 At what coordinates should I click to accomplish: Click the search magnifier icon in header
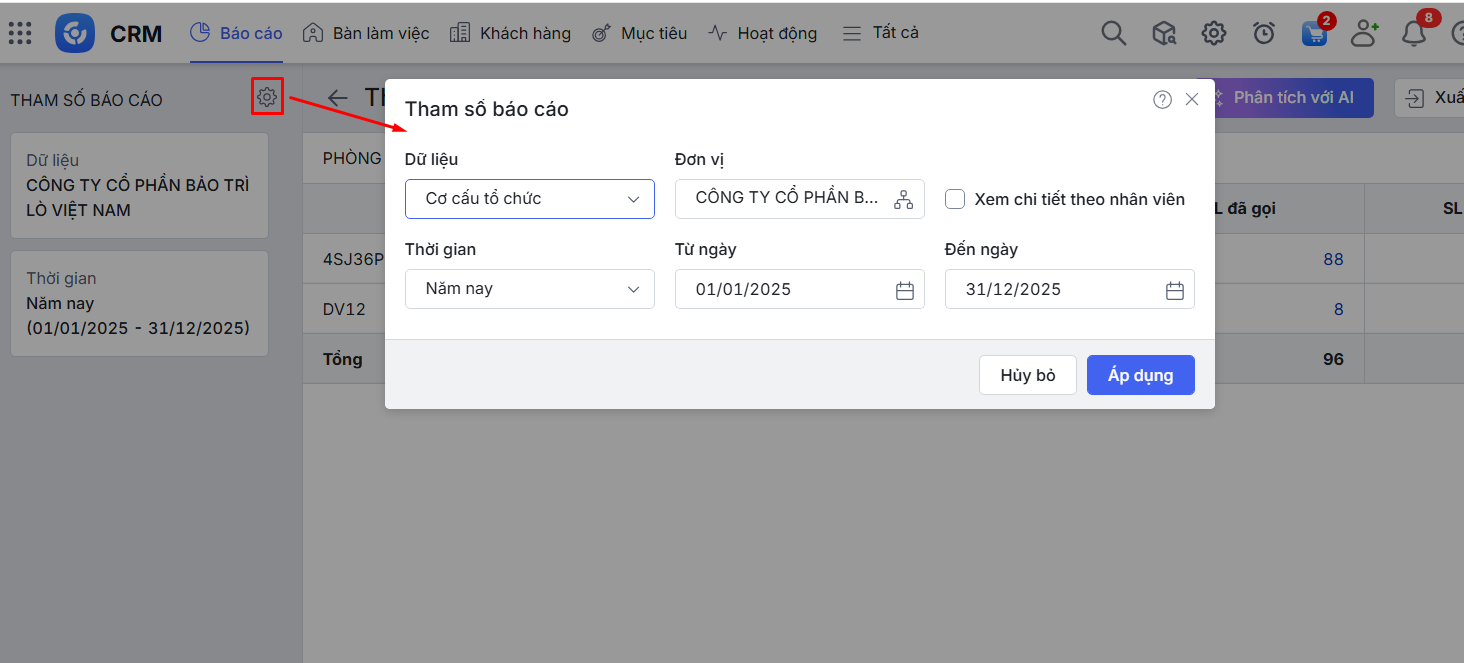[1113, 33]
